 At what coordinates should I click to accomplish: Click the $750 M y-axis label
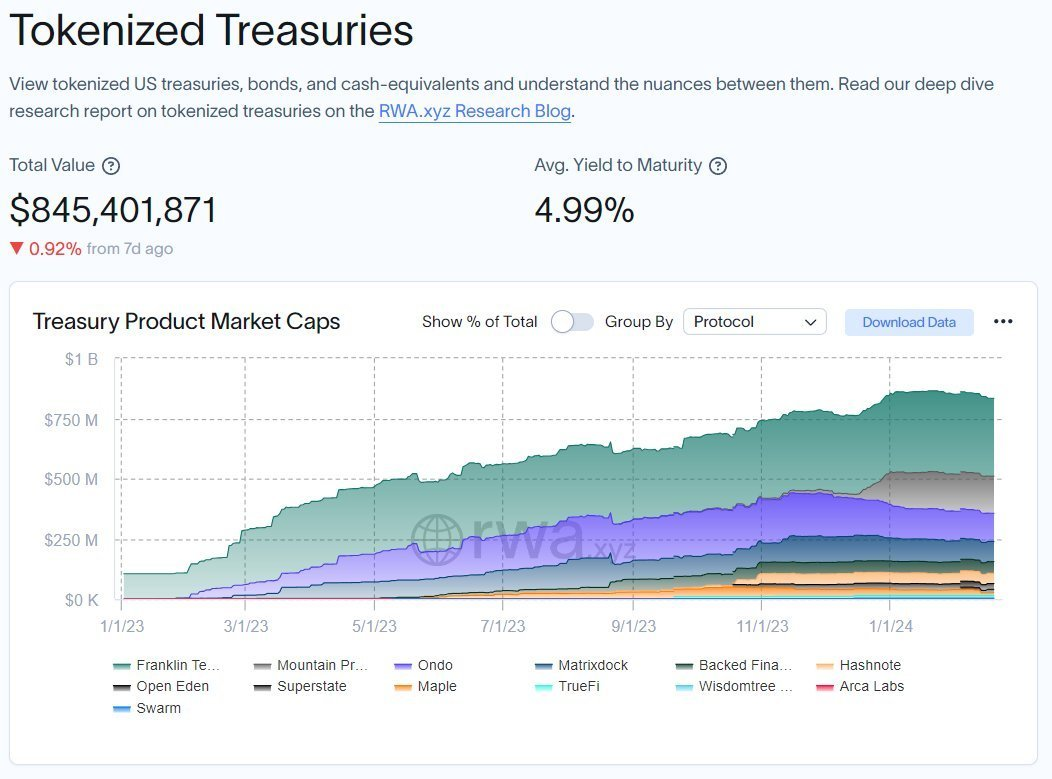click(71, 420)
